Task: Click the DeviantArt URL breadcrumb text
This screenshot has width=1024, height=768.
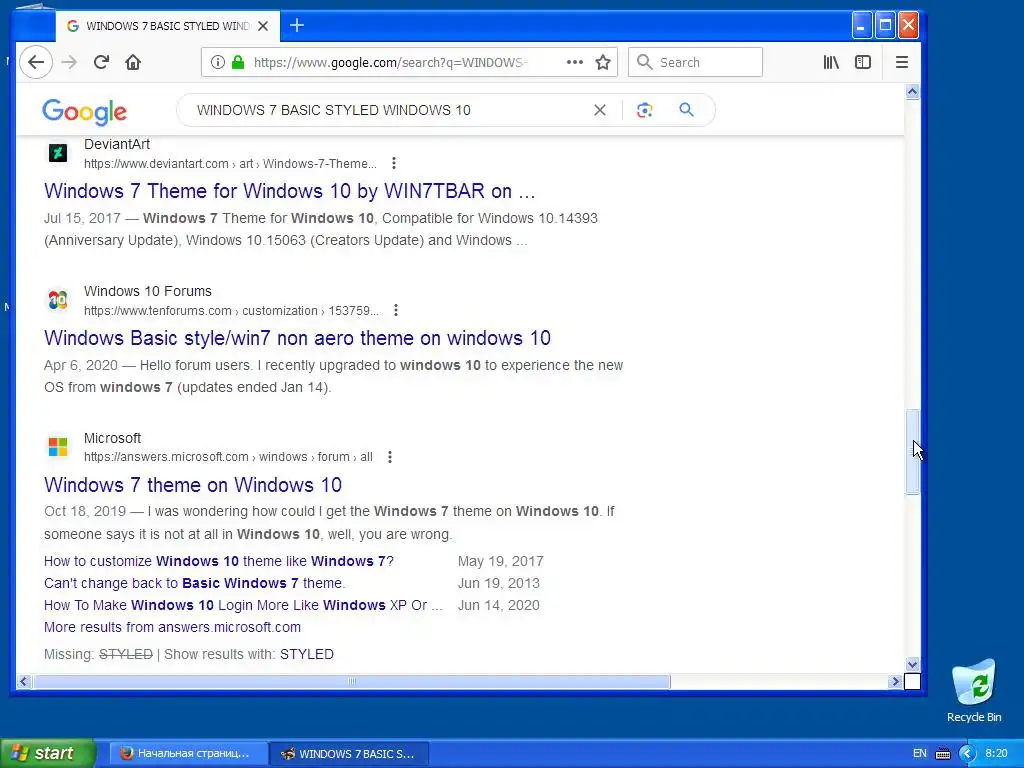Action: pos(231,164)
